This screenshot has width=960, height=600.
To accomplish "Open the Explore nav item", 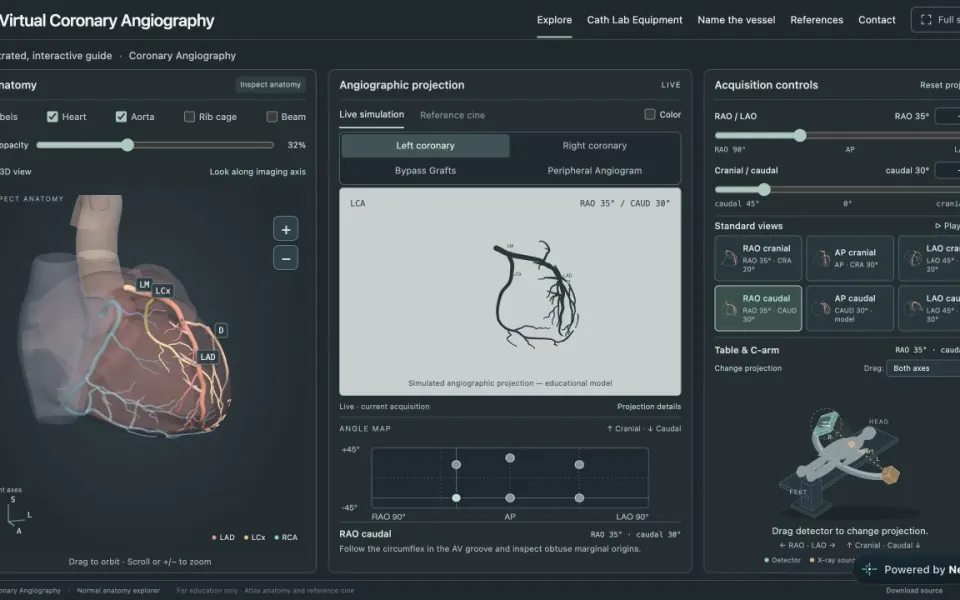I will 554,20.
